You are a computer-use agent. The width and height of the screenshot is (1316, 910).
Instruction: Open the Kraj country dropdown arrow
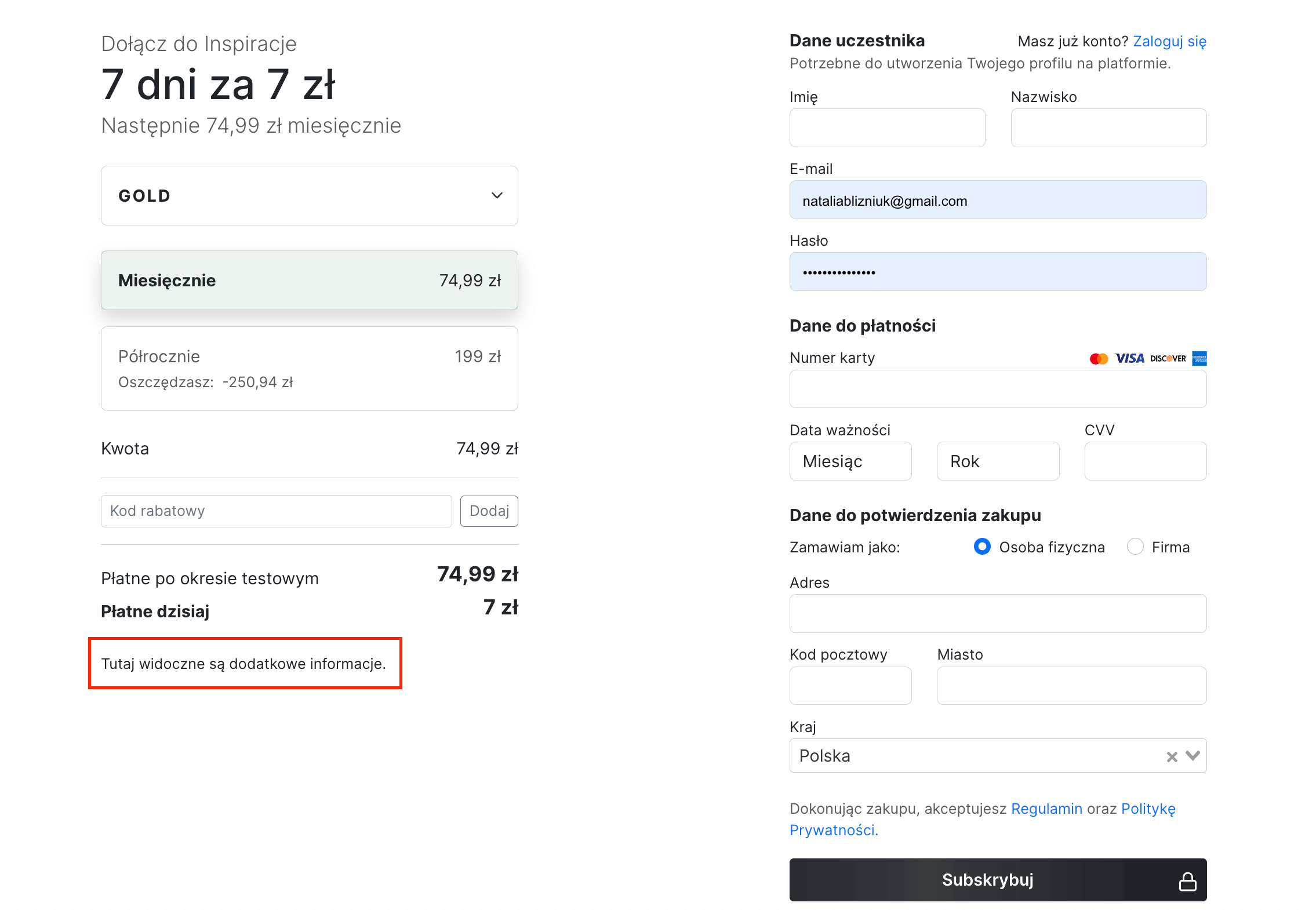coord(1193,756)
